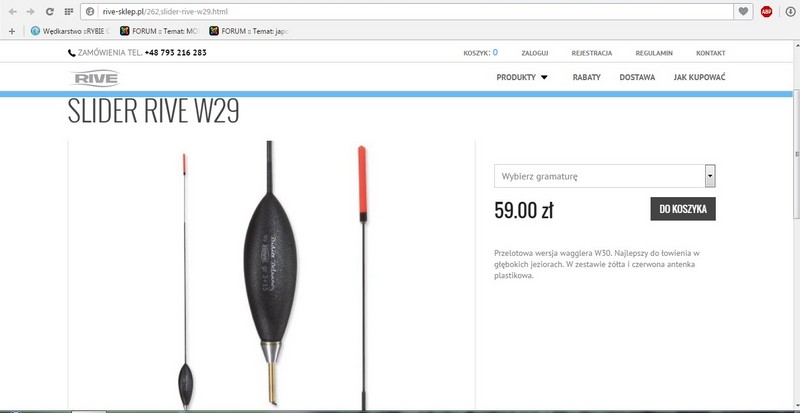Click the browser forward arrow

(31, 11)
